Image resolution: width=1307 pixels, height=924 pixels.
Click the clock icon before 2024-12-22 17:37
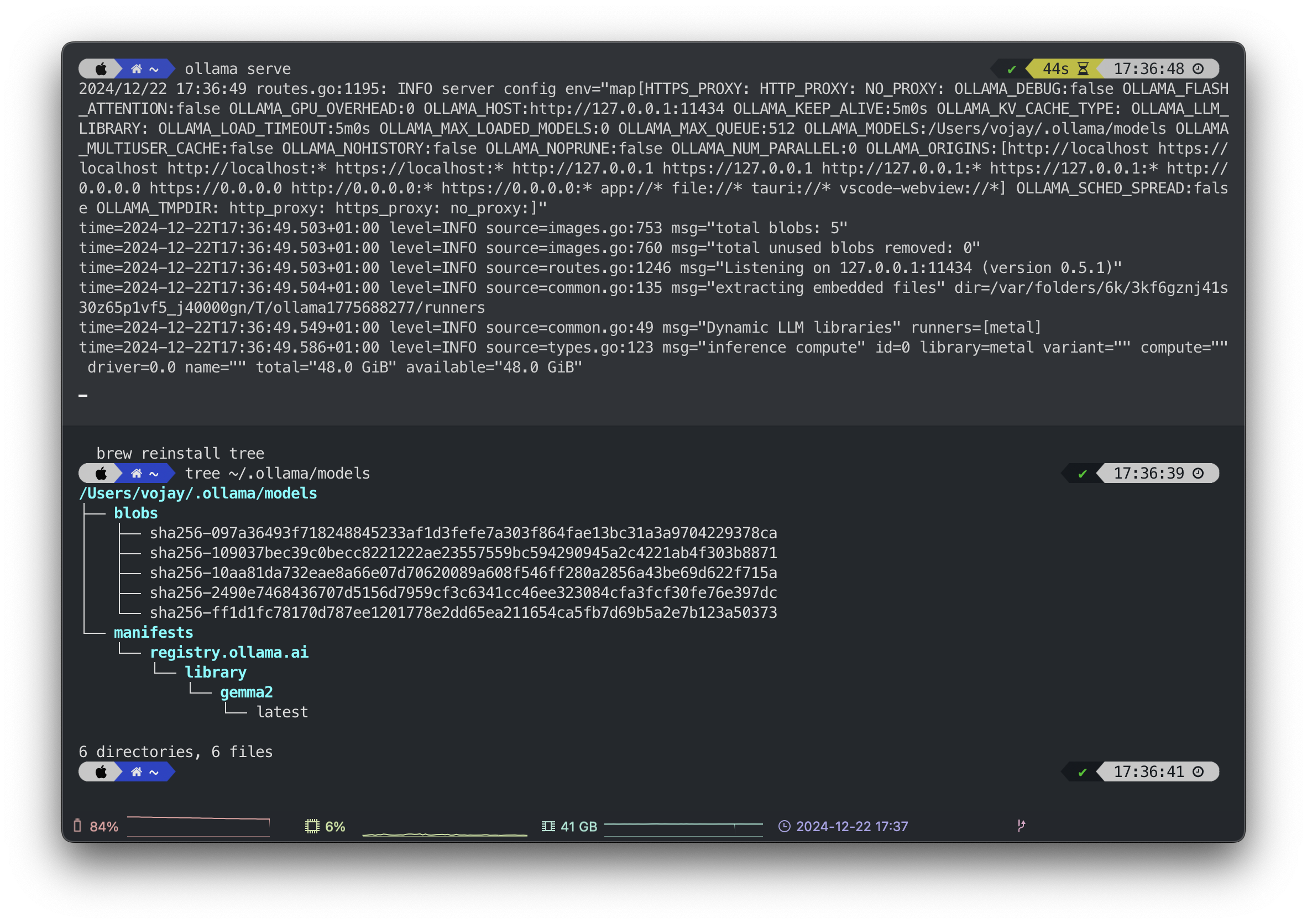click(x=785, y=826)
